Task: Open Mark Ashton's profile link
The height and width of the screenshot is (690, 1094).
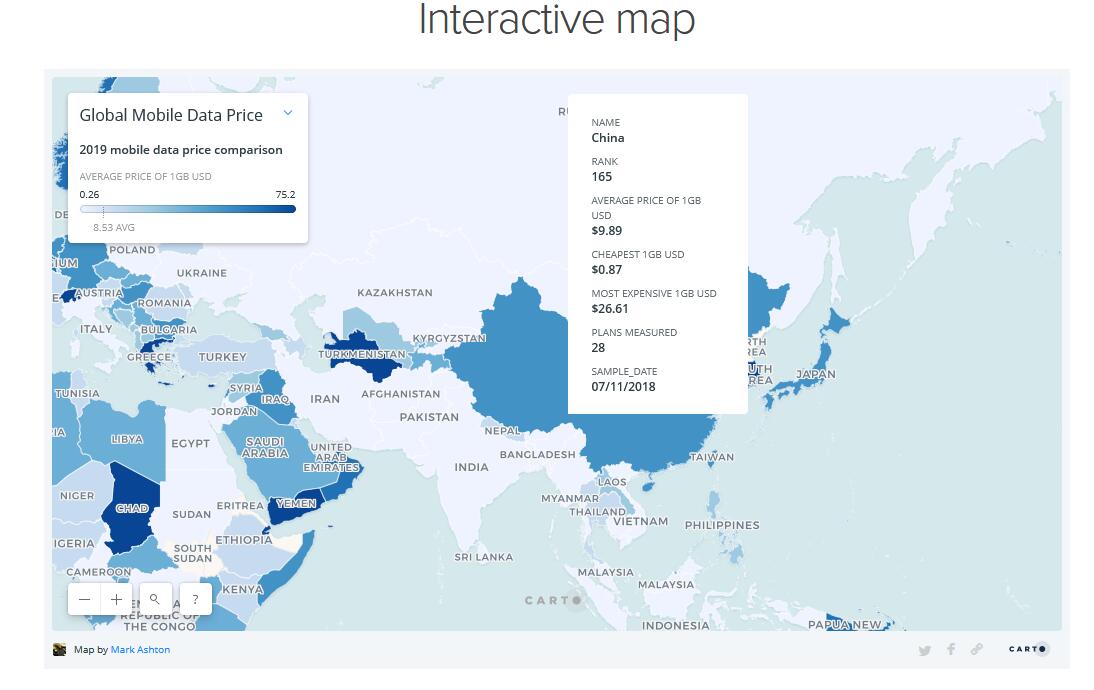Action: pos(140,650)
